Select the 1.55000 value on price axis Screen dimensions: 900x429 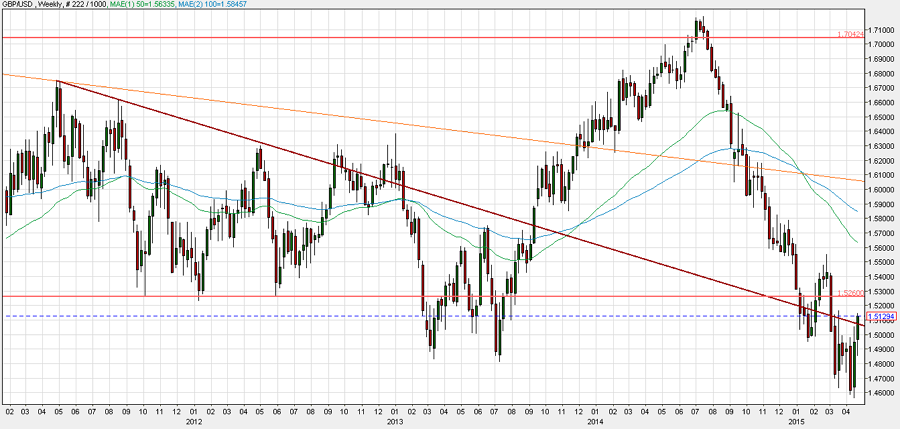[x=882, y=262]
